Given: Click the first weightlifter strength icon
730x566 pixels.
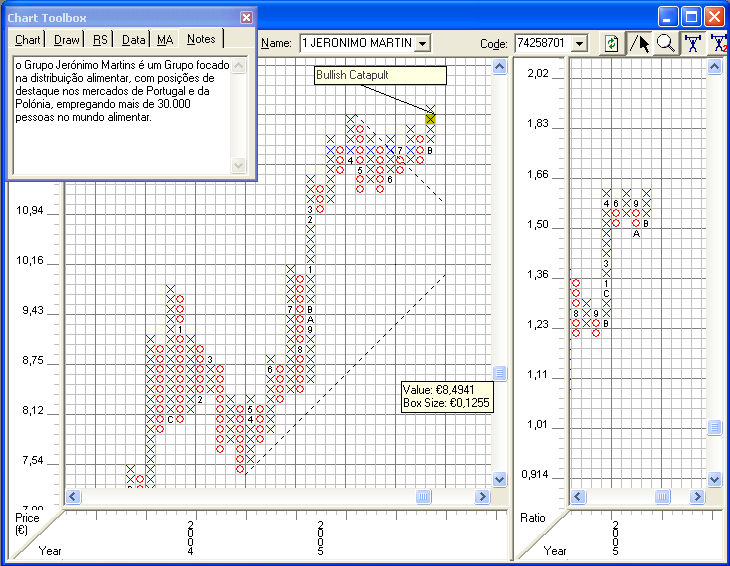Looking at the screenshot, I should point(692,43).
